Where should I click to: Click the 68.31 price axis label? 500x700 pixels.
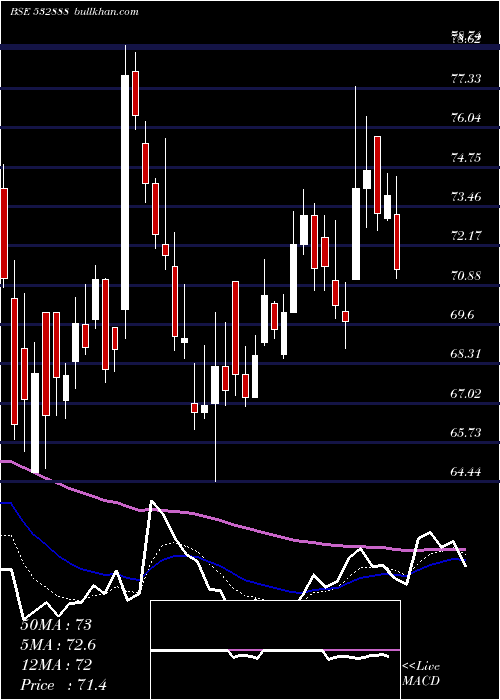(x=466, y=354)
